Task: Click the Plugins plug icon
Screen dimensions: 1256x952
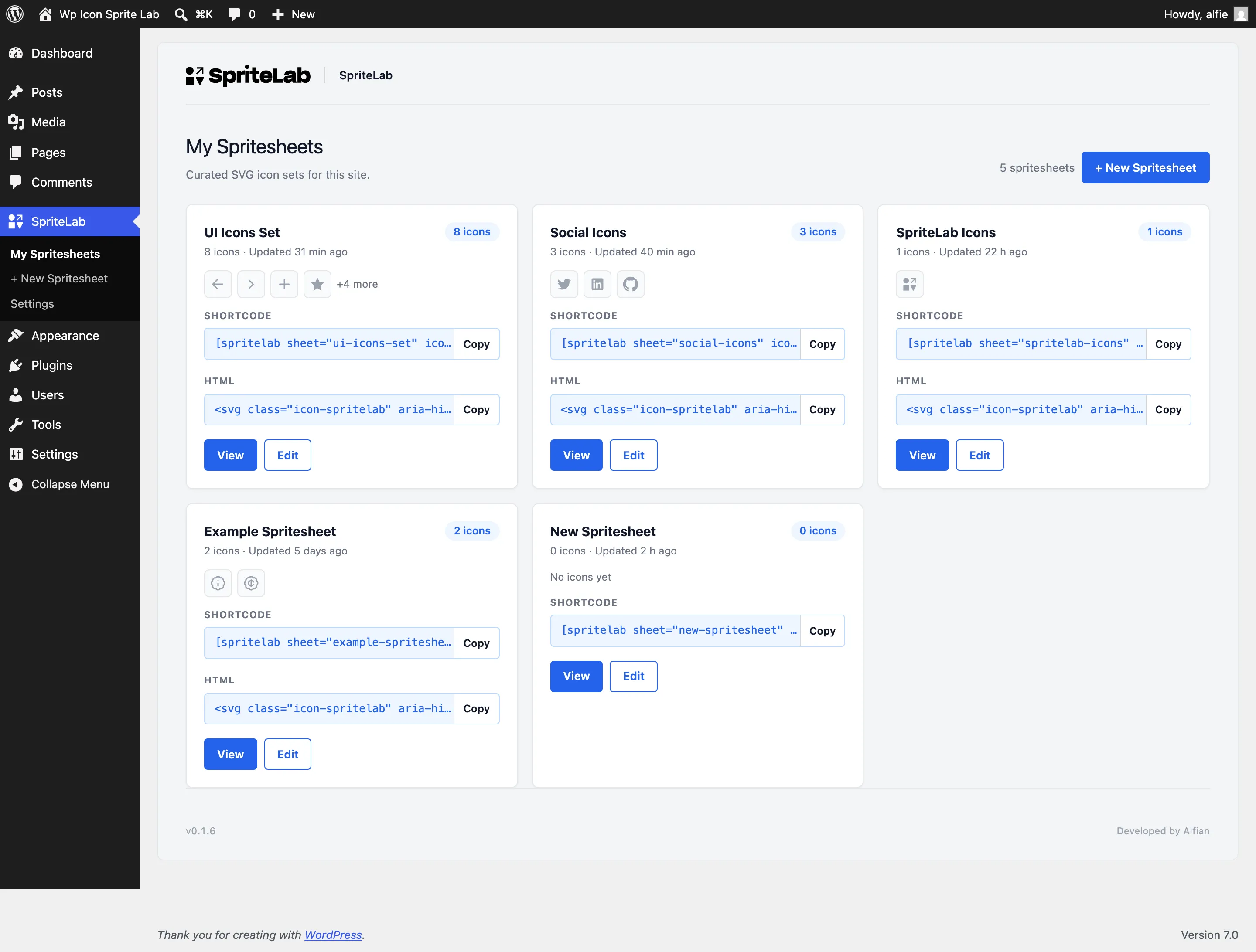Action: click(16, 365)
